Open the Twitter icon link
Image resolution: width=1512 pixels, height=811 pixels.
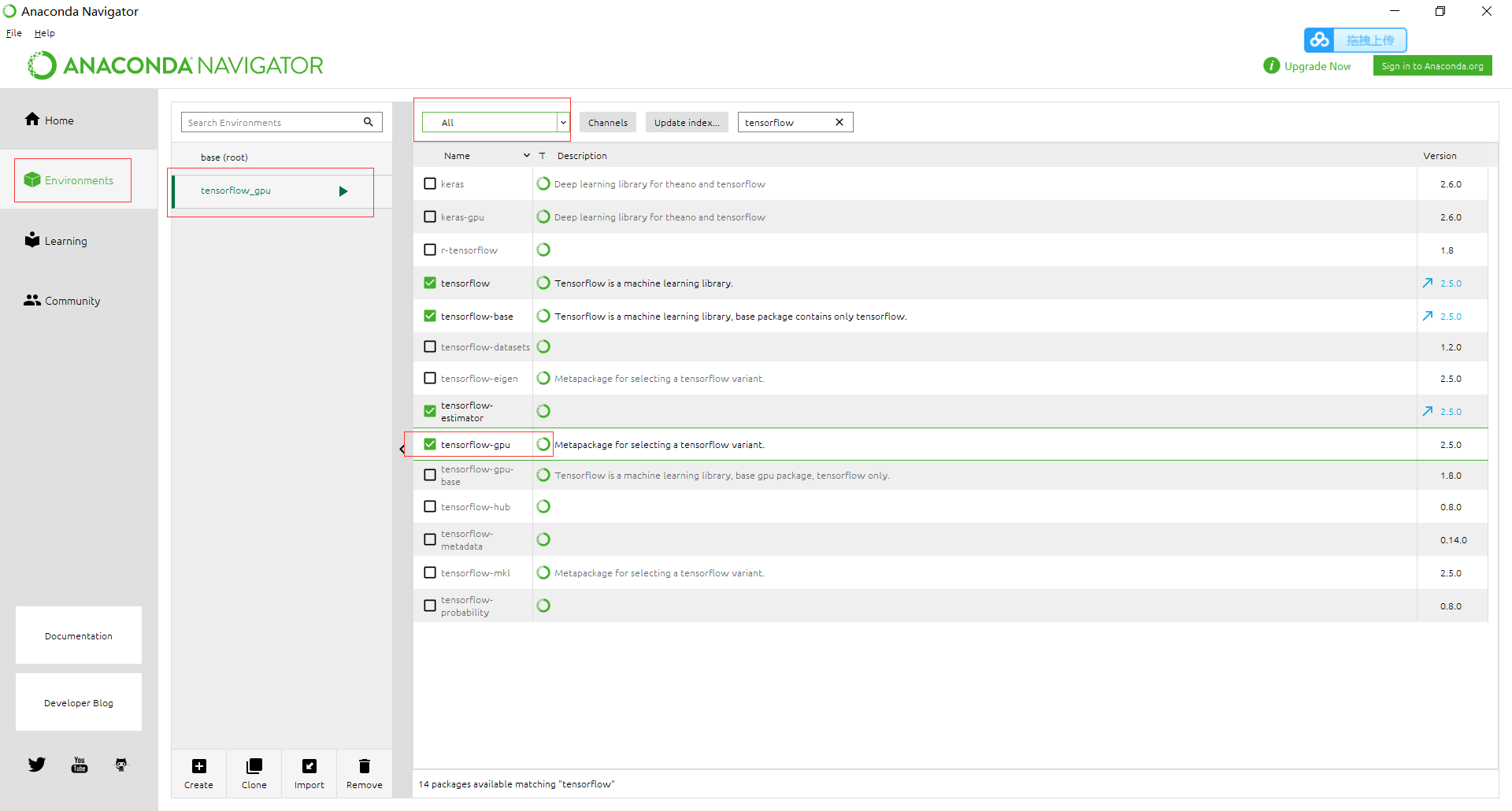37,765
